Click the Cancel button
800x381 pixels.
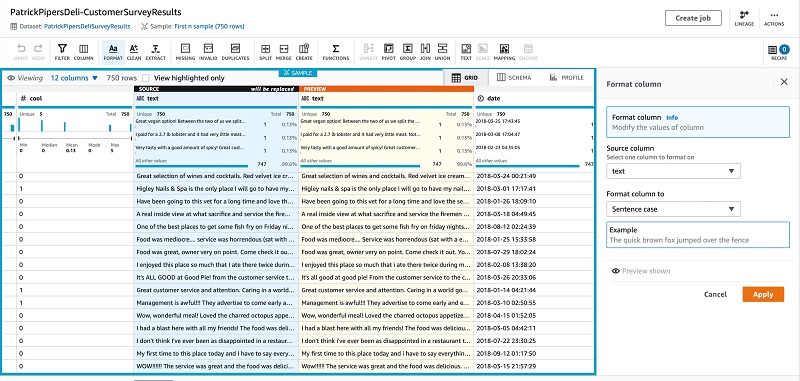715,294
